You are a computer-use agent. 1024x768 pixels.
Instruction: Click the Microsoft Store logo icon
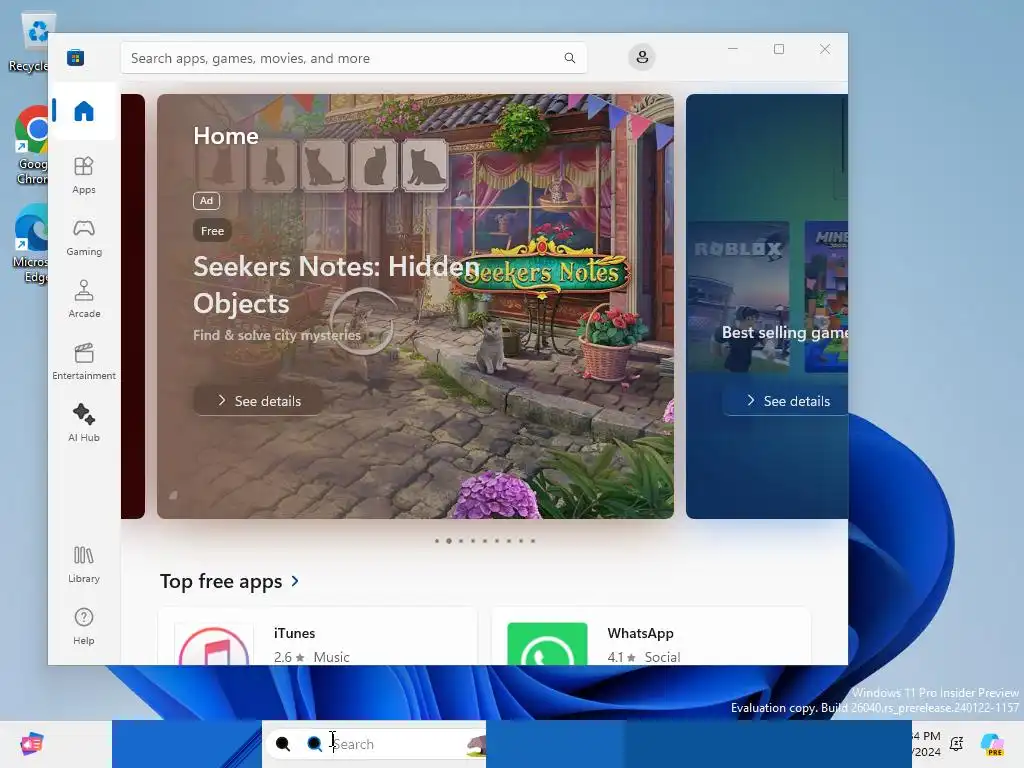76,57
